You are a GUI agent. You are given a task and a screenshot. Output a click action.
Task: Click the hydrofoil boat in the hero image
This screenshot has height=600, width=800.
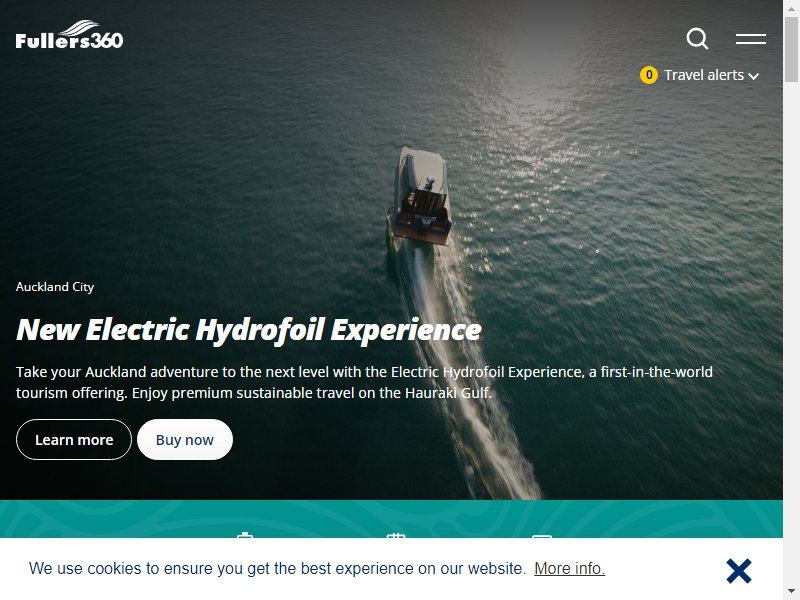tap(421, 197)
